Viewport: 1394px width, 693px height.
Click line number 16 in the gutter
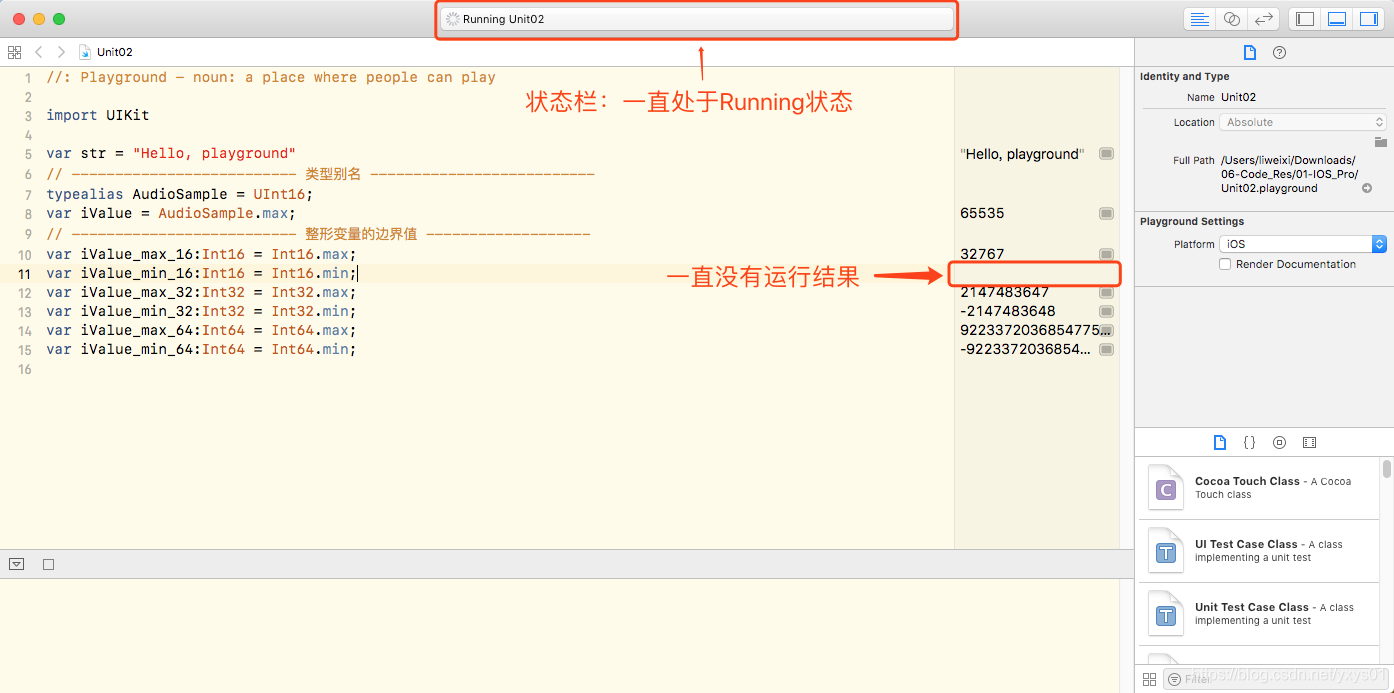tap(25, 369)
